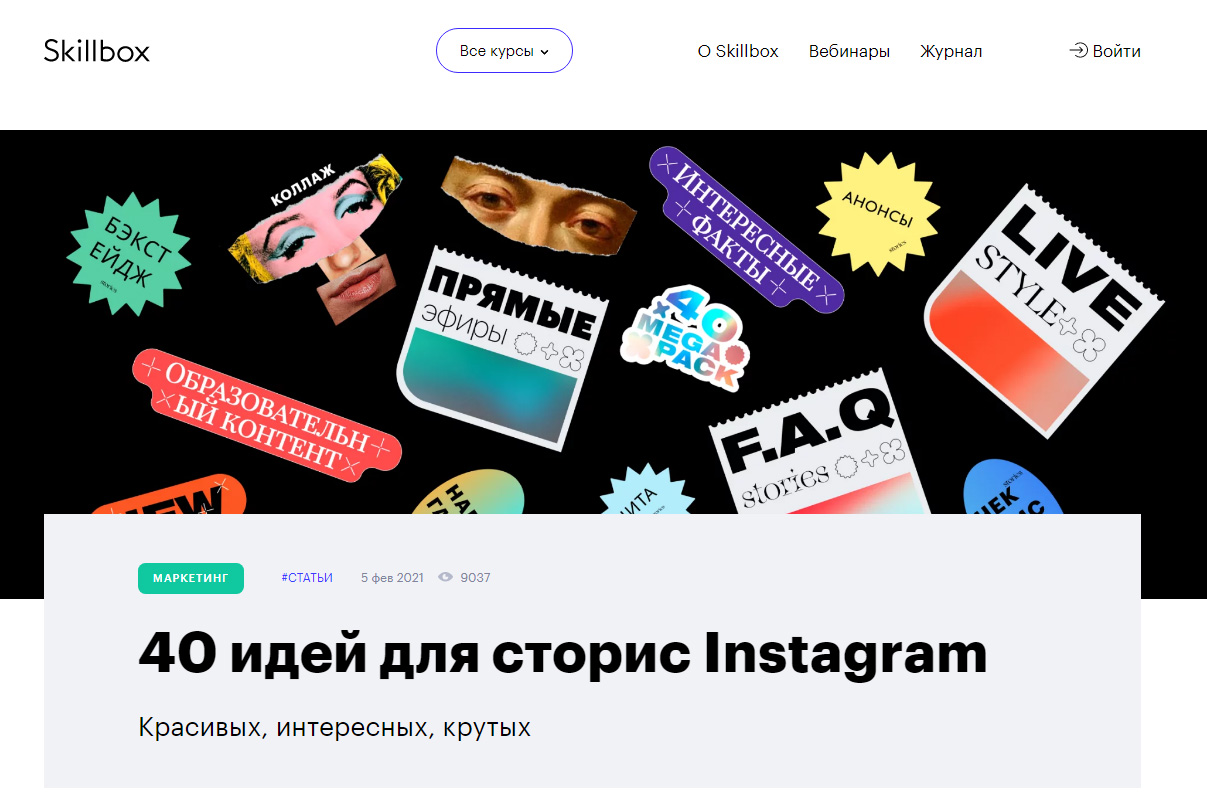Click the purple Интересные факты sticker
1207x804 pixels.
point(746,229)
